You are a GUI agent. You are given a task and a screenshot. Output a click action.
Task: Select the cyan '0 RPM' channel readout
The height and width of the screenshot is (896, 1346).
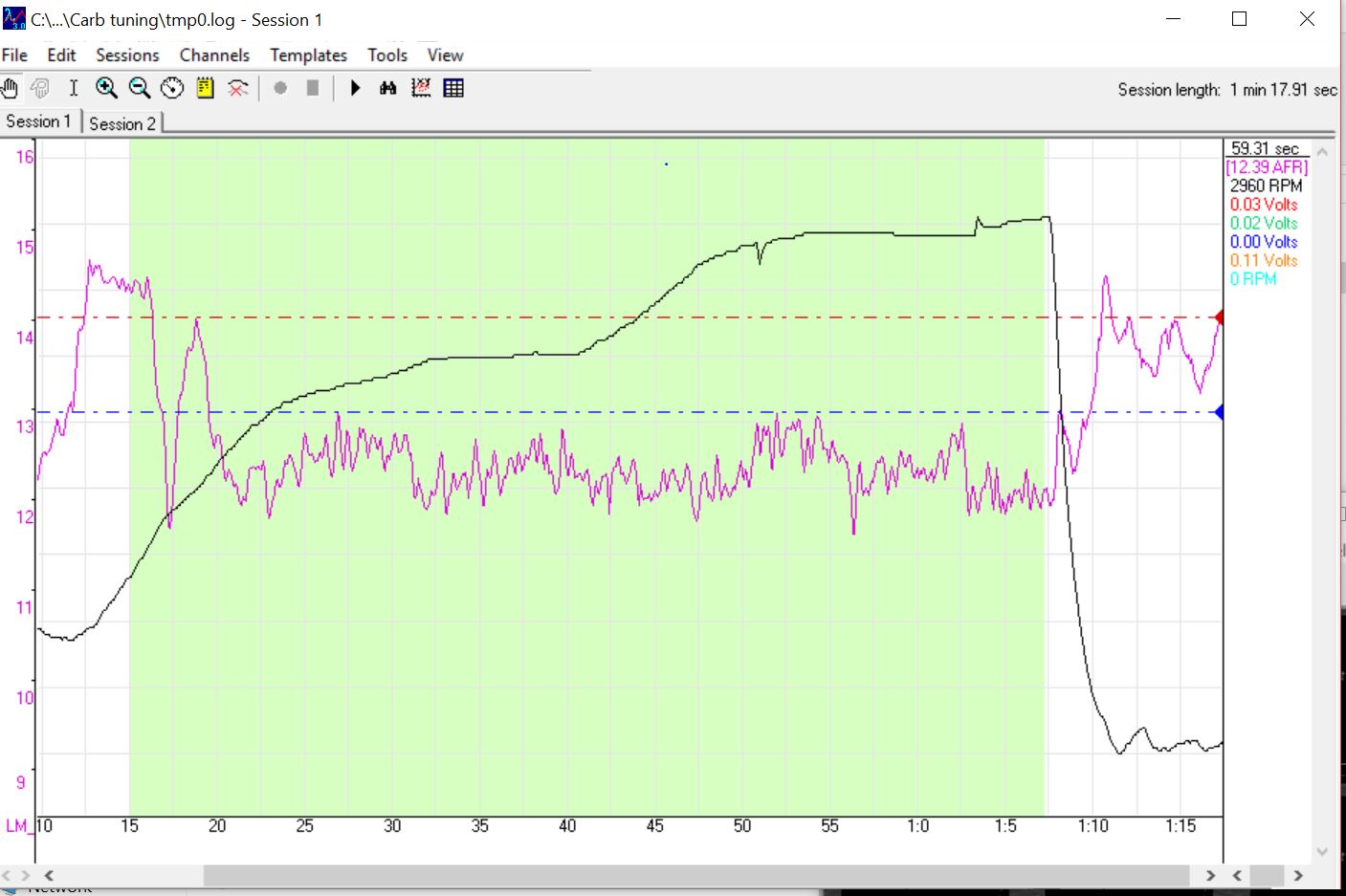click(1253, 279)
